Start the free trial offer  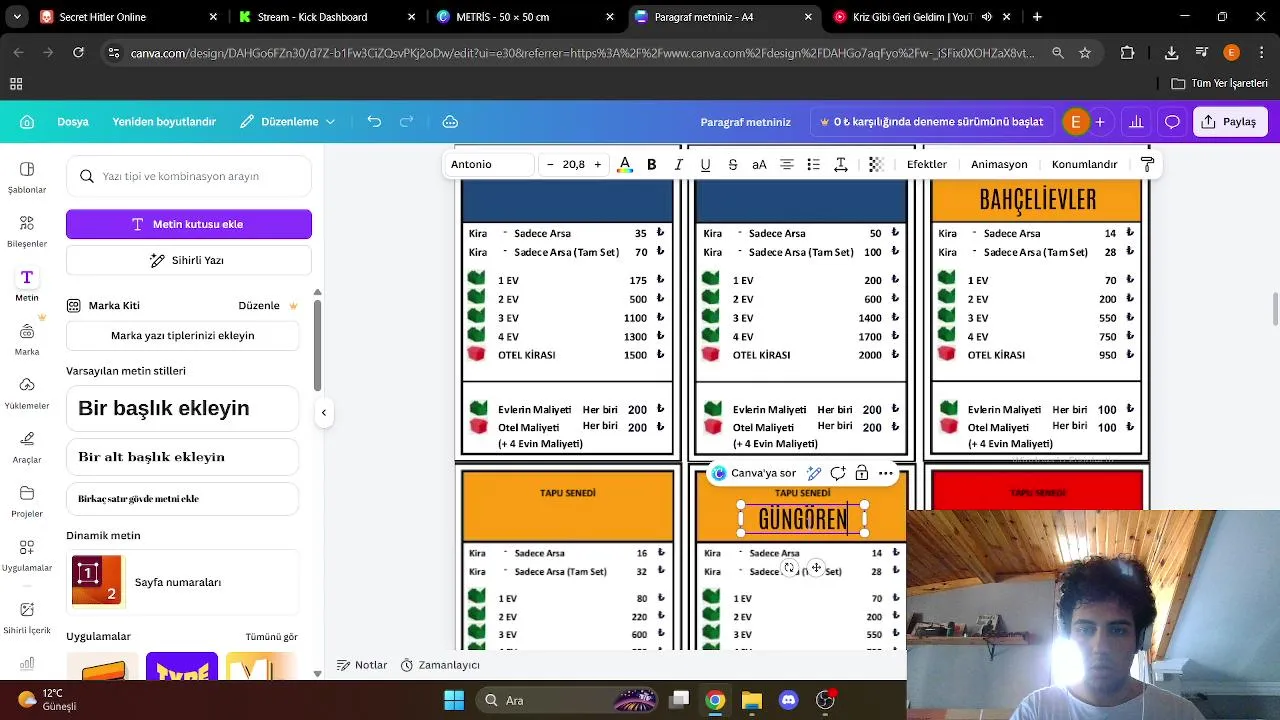(931, 122)
